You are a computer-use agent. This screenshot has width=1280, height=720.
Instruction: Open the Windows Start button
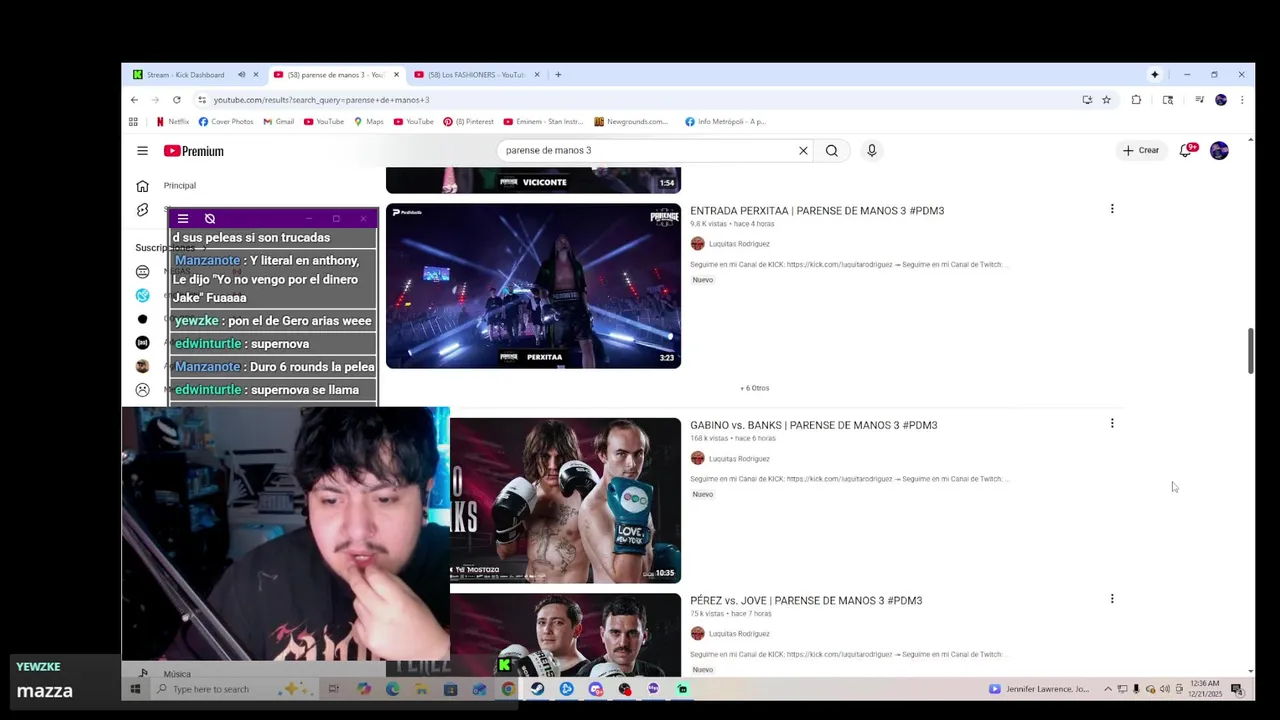135,689
